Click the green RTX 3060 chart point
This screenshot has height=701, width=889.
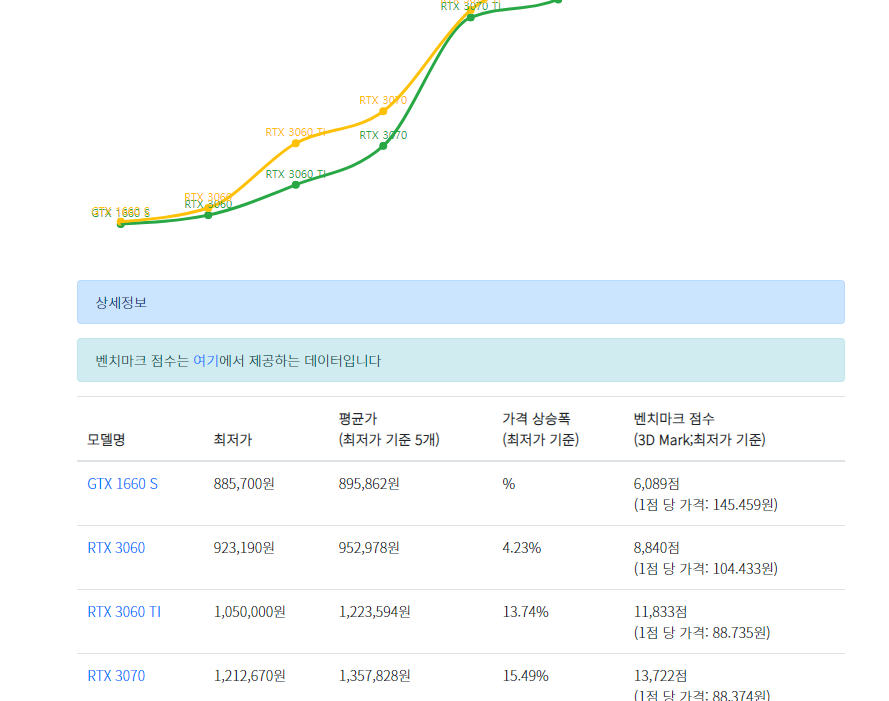pos(208,215)
